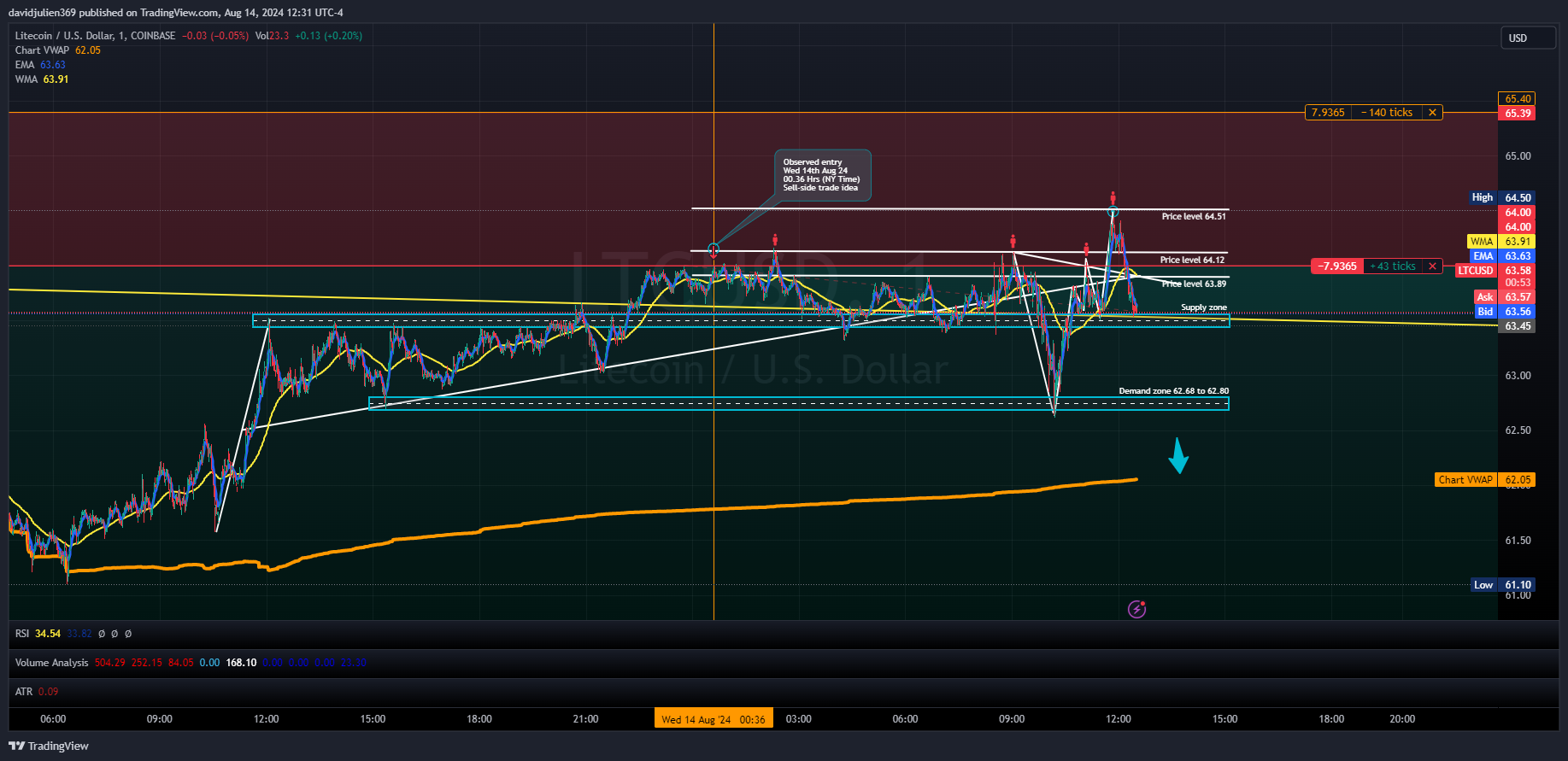Click the 21:00 time axis label
Image resolution: width=1568 pixels, height=761 pixels.
[x=586, y=719]
